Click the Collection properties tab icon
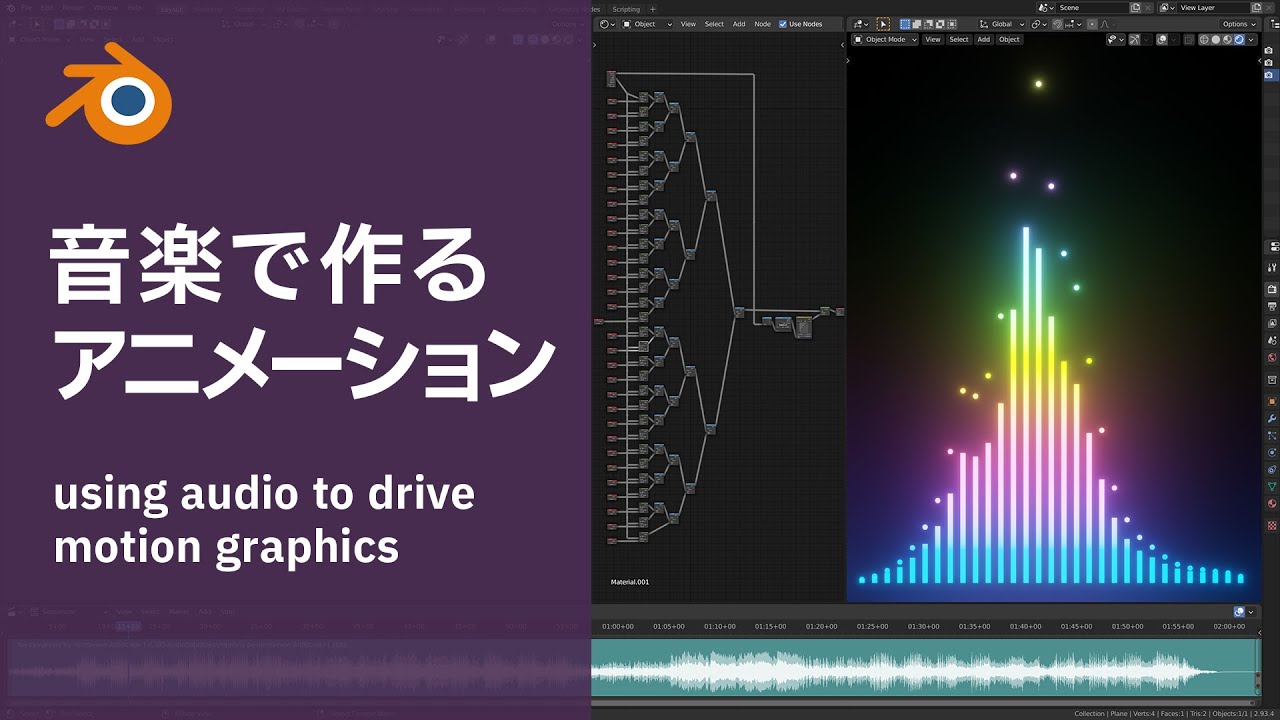Image resolution: width=1280 pixels, height=720 pixels. (1272, 380)
